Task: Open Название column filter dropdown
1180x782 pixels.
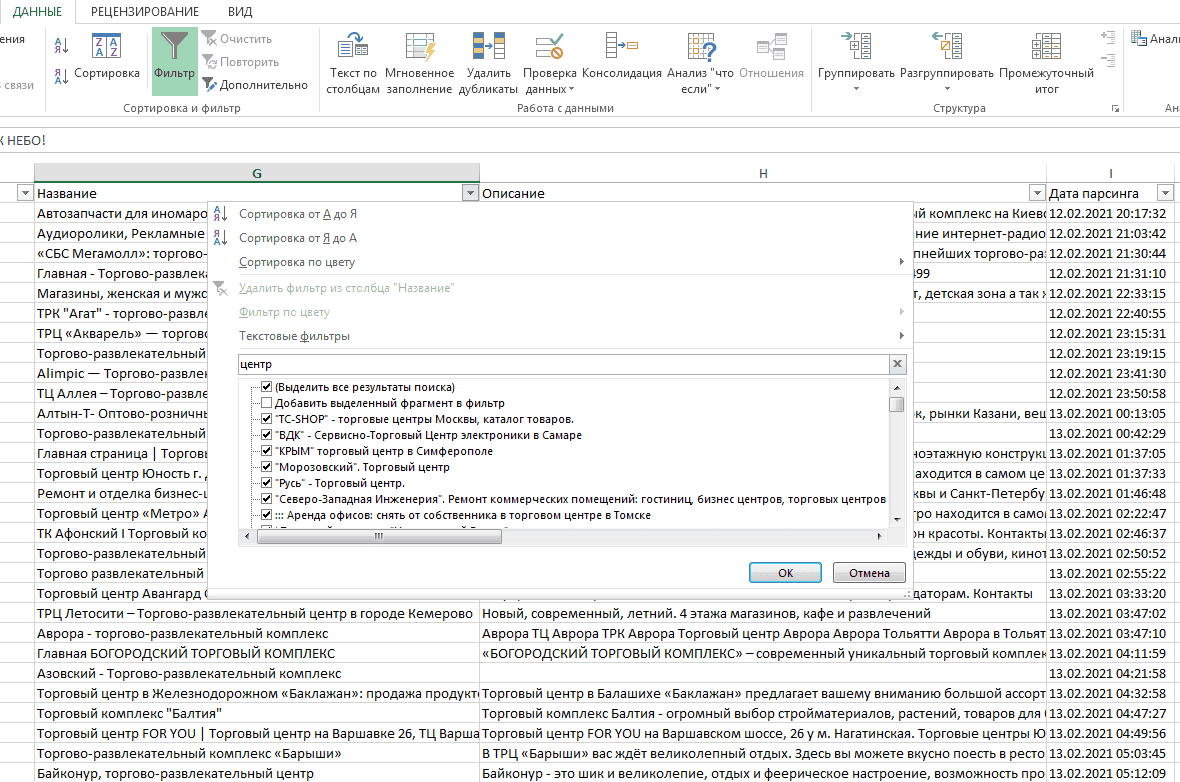Action: [470, 193]
